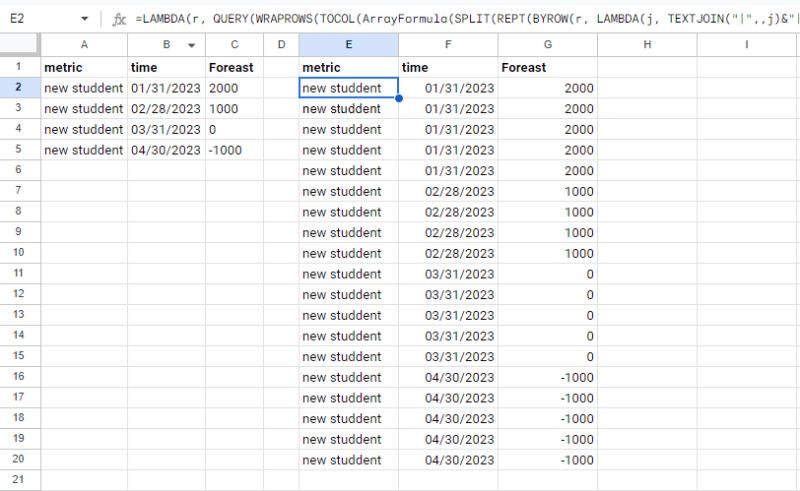Select row 10 header
The height and width of the screenshot is (491, 800).
point(18,252)
